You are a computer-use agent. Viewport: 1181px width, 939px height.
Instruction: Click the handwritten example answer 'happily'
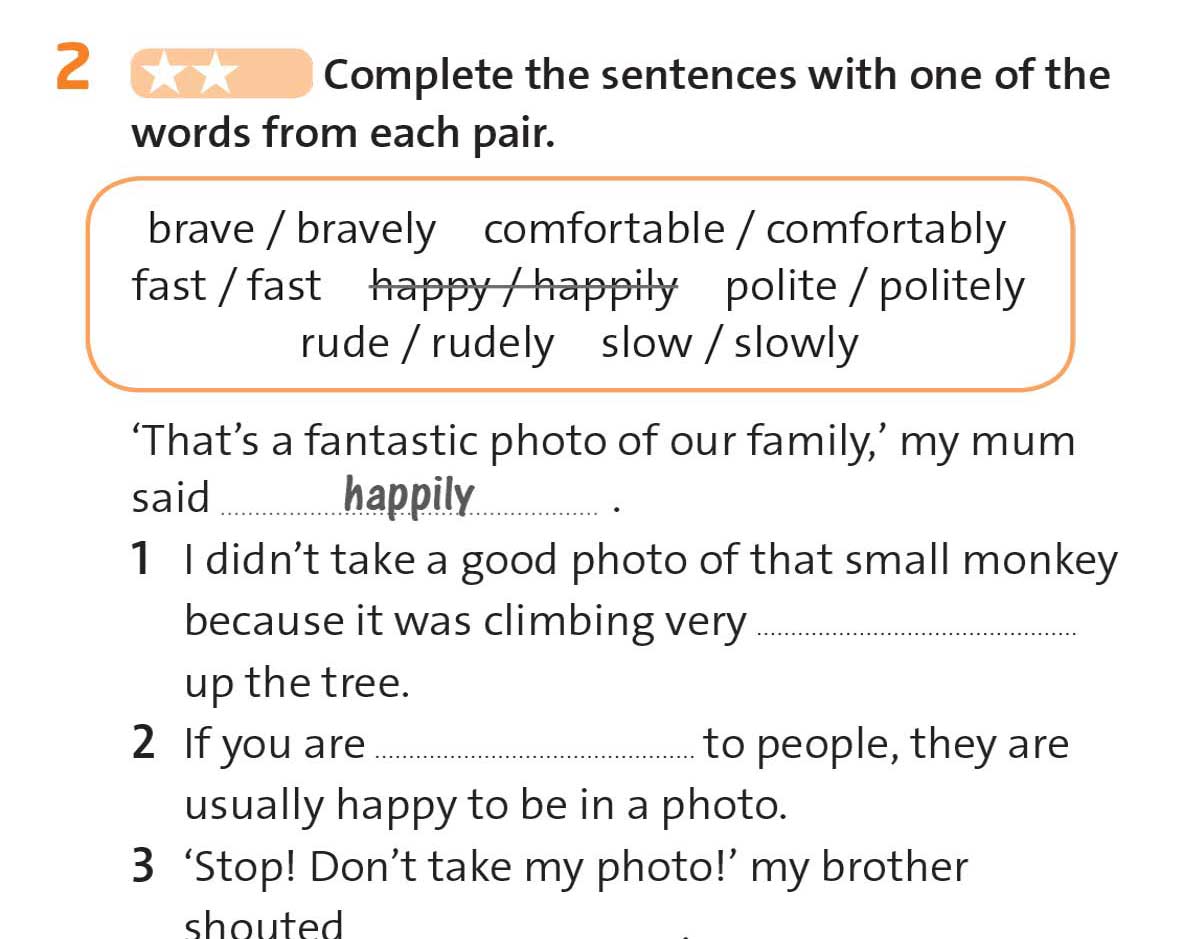click(x=408, y=496)
